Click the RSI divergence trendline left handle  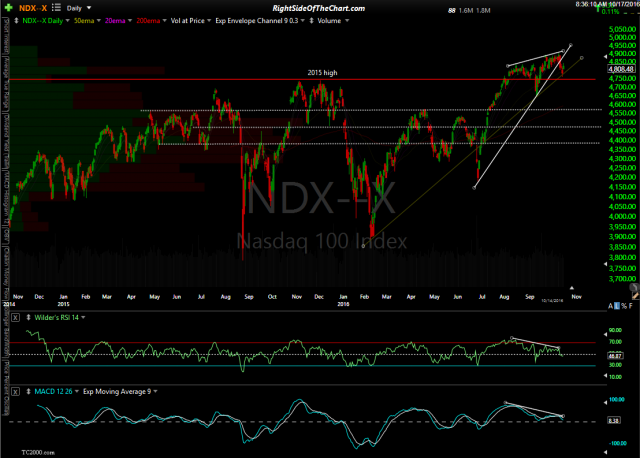pos(512,338)
